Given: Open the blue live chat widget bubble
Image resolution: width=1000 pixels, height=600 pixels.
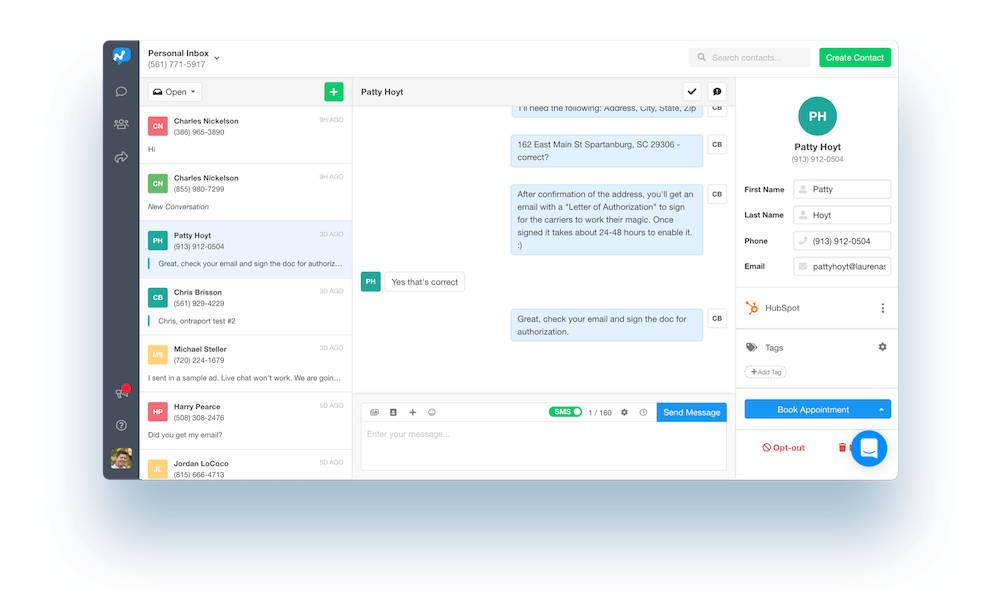Looking at the screenshot, I should point(869,448).
